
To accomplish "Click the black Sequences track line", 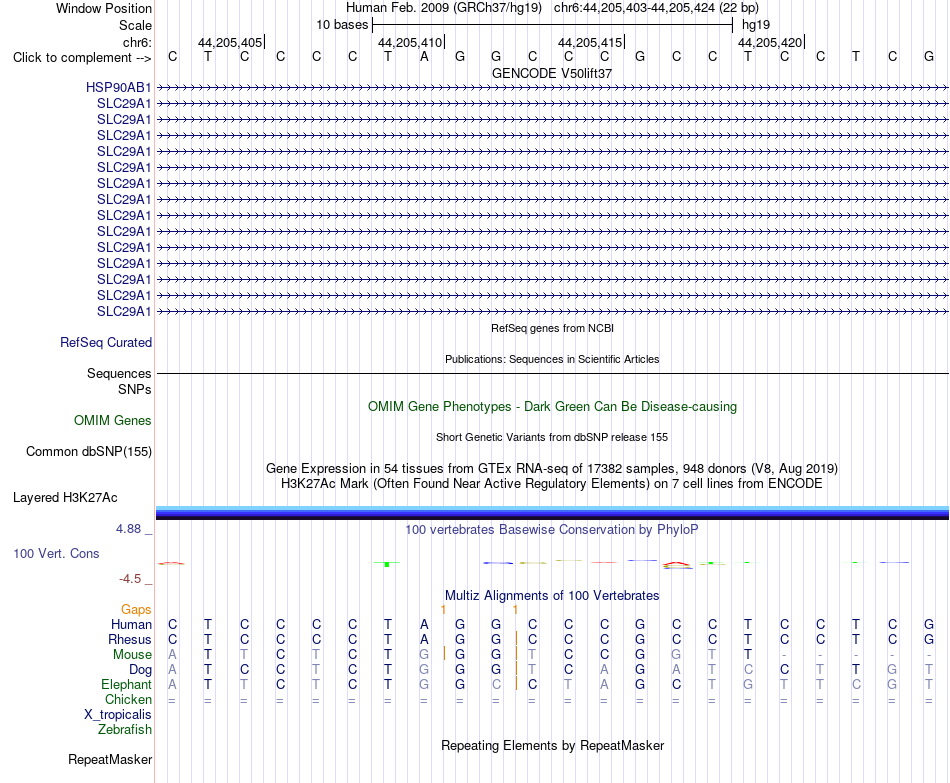I will tap(553, 373).
